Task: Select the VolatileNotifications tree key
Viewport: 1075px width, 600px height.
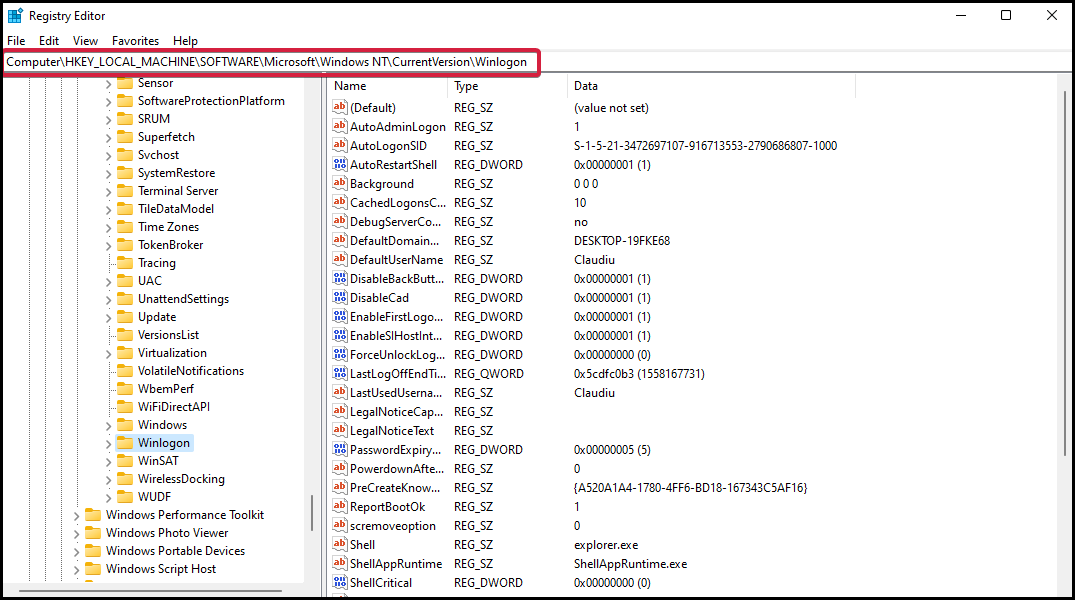Action: click(x=191, y=371)
